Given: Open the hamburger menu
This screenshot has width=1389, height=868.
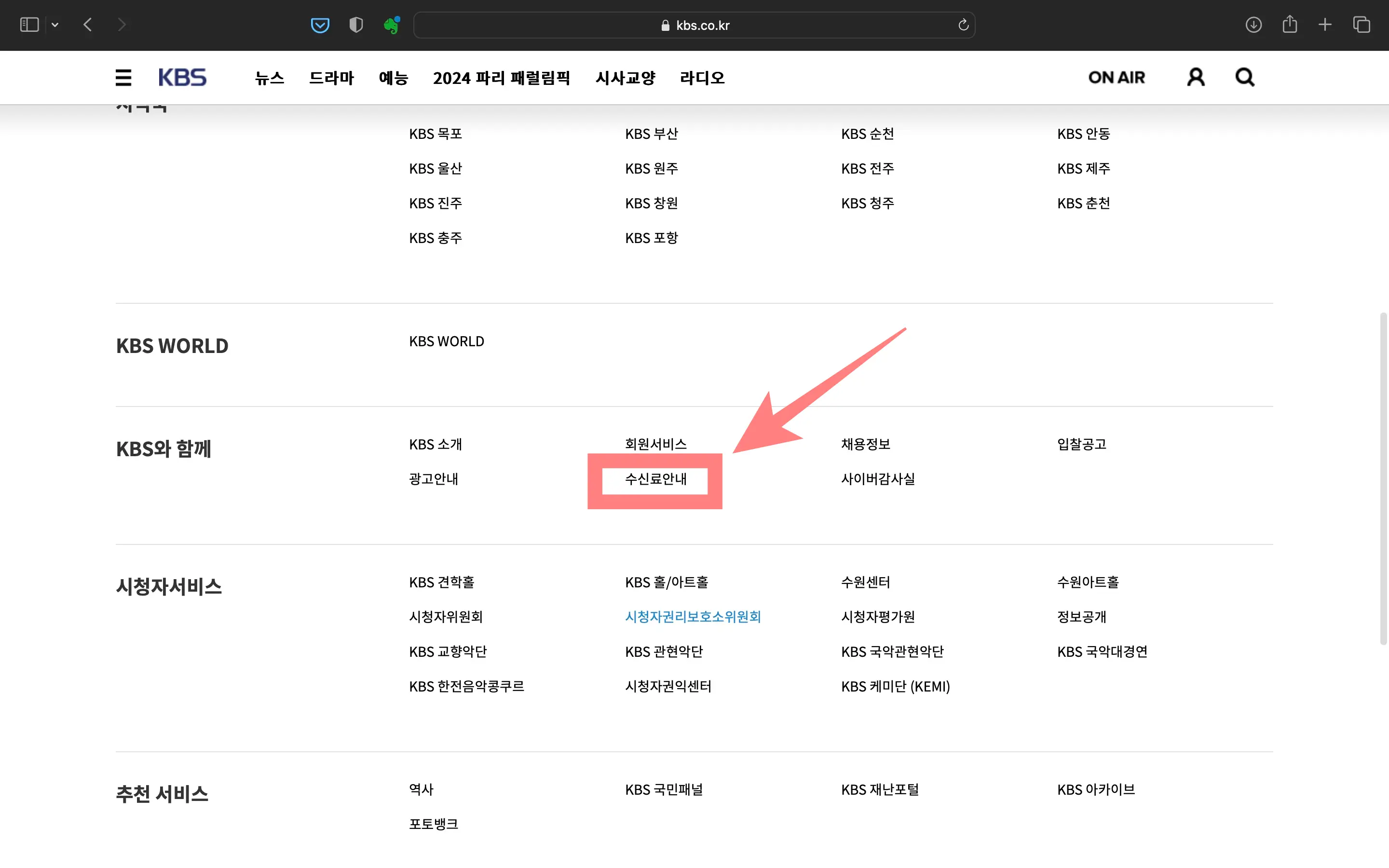Looking at the screenshot, I should coord(123,77).
